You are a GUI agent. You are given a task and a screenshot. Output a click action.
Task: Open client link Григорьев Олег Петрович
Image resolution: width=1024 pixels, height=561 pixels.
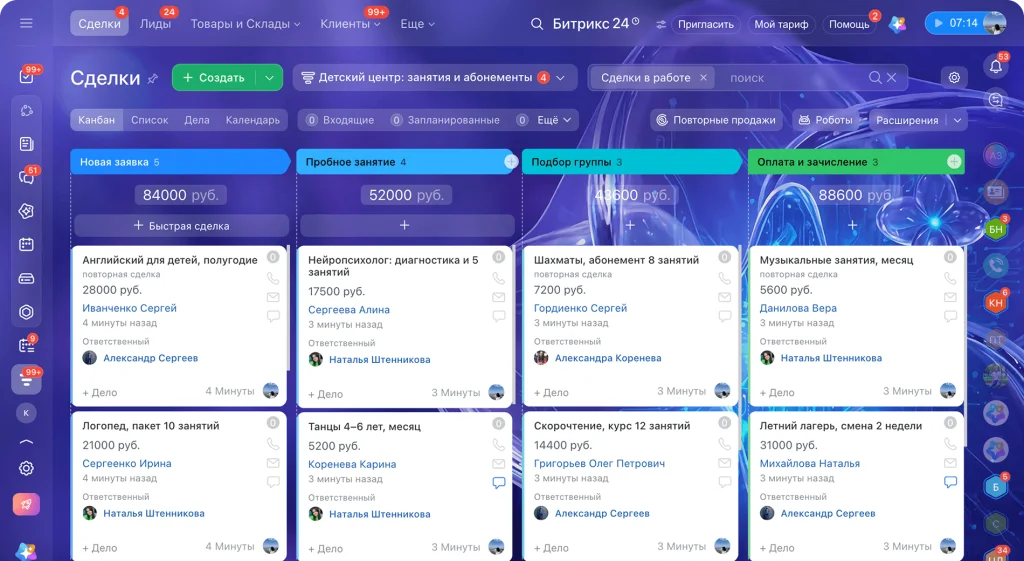pyautogui.click(x=599, y=463)
